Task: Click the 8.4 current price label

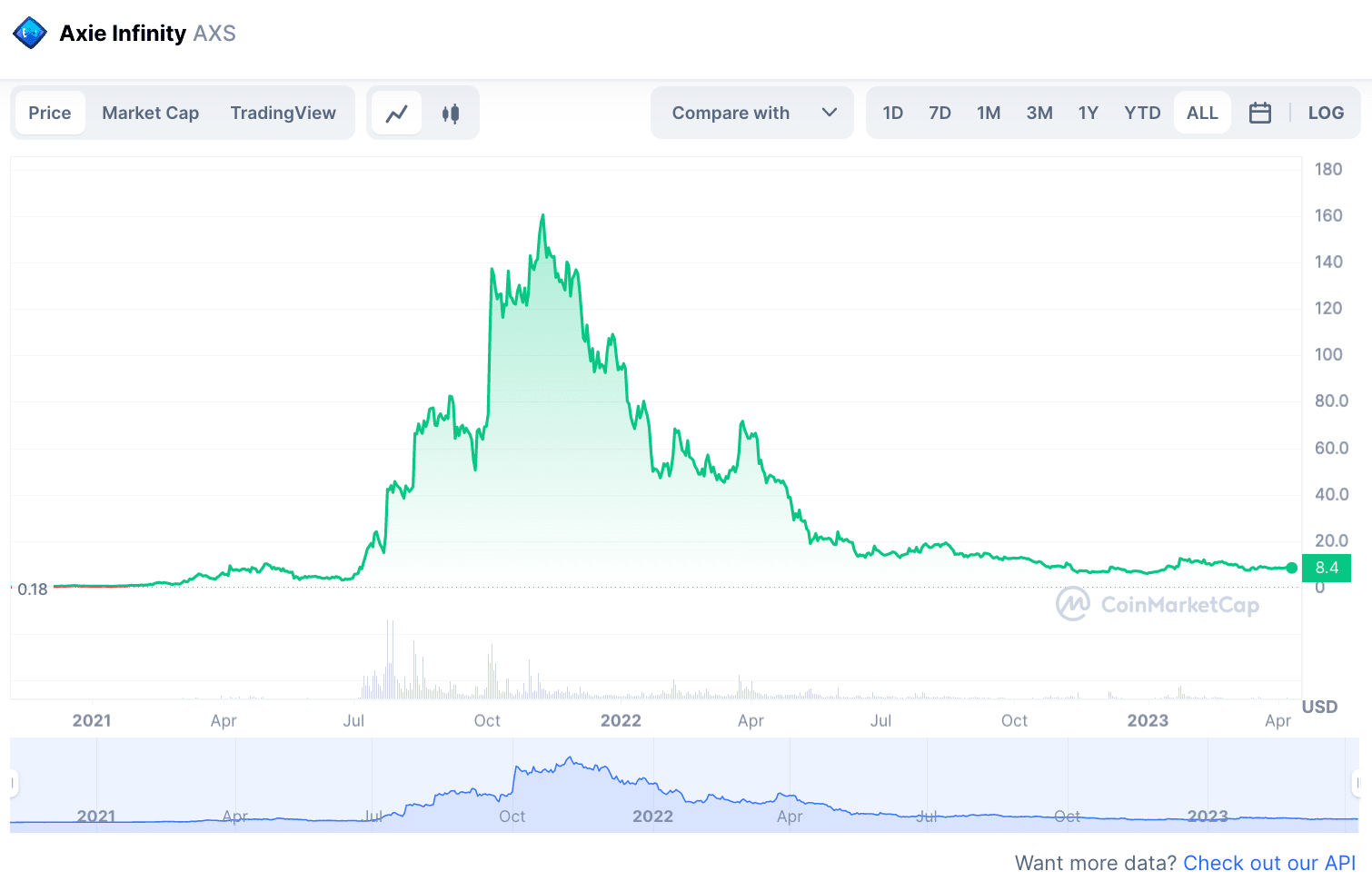Action: coord(1327,568)
